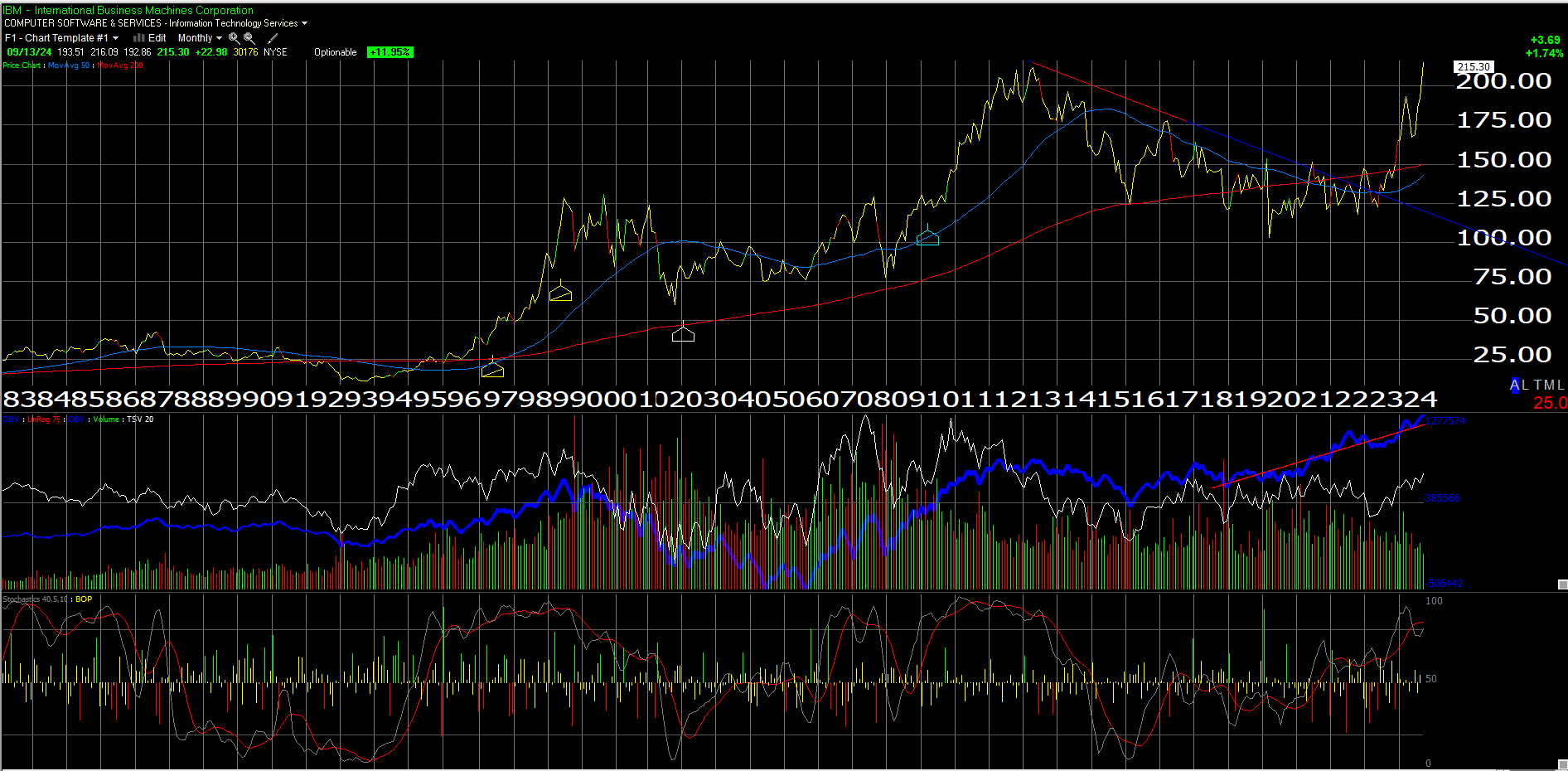Click the 50.00 price axis label
The image size is (1568, 771).
[1512, 316]
